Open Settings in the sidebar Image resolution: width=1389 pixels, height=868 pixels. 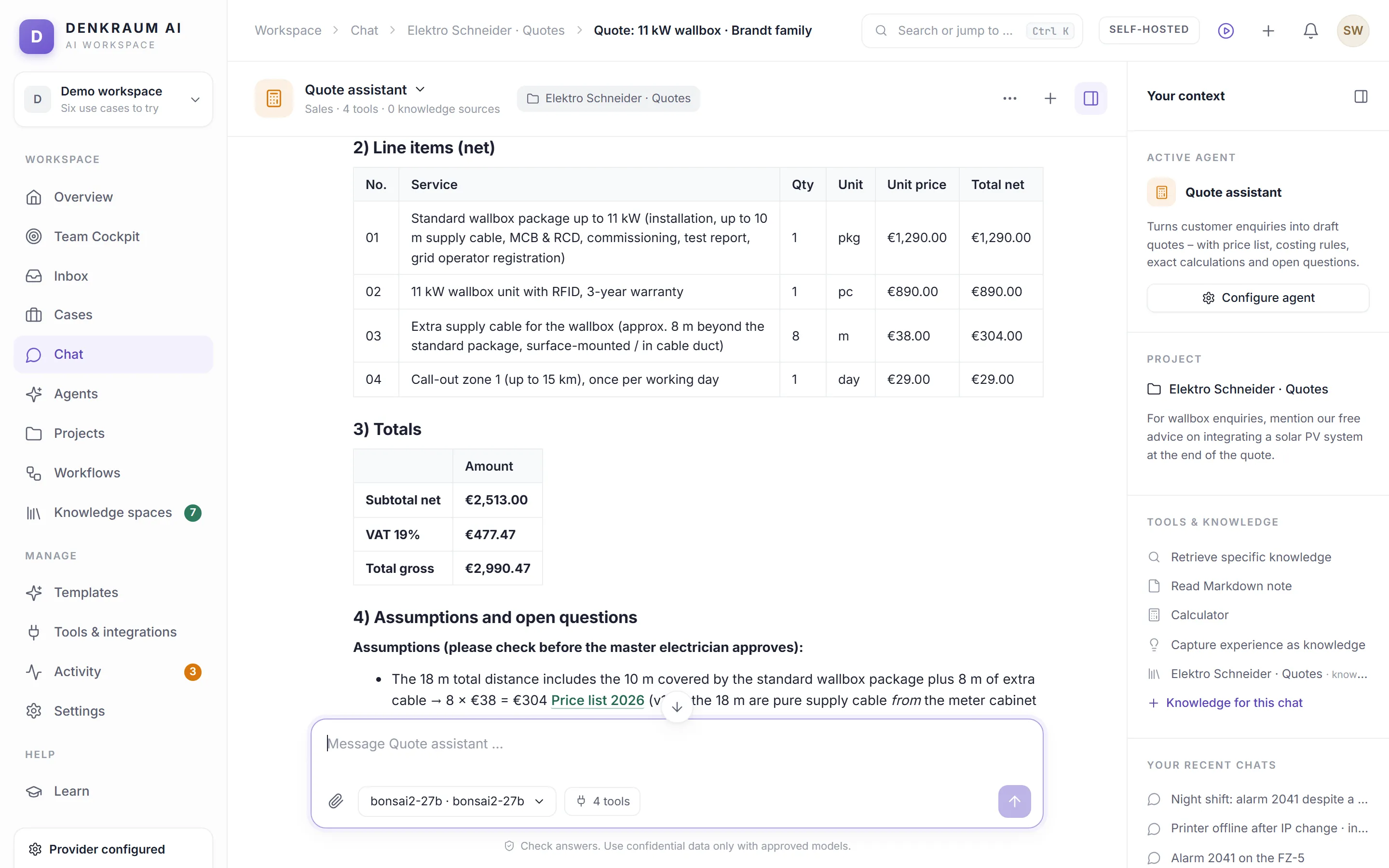point(113,711)
